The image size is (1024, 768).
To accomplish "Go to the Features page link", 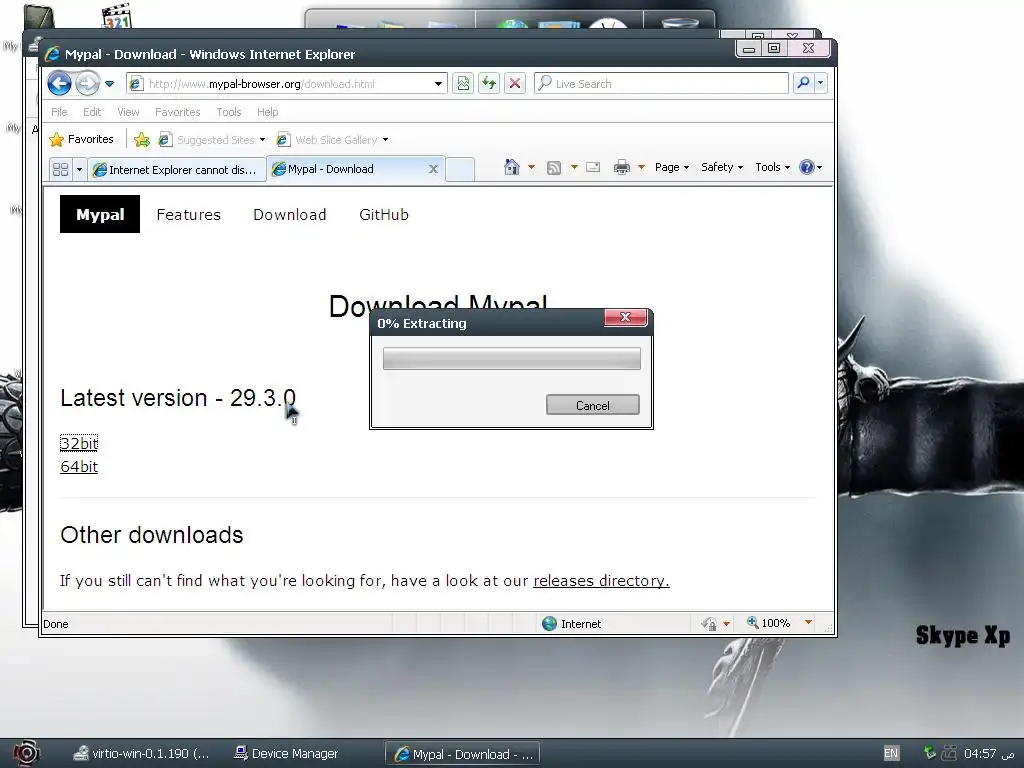I will tap(189, 215).
